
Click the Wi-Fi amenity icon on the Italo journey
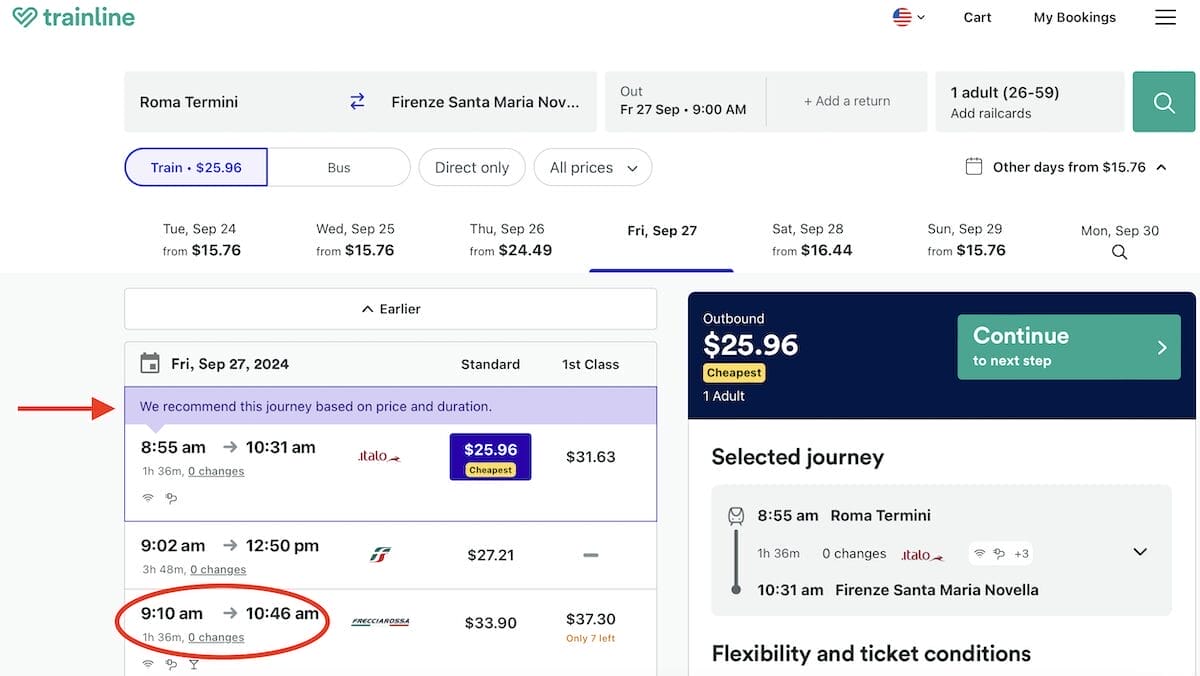147,496
